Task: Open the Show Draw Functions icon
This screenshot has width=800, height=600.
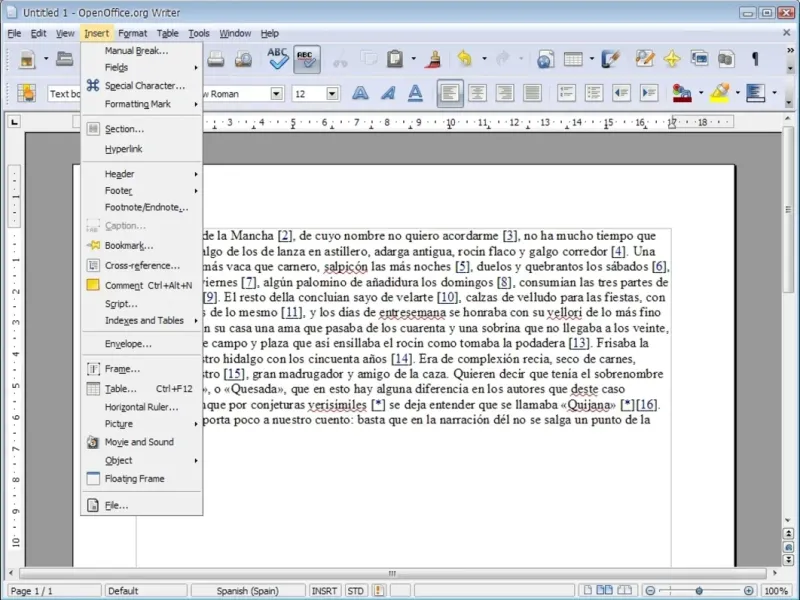Action: (611, 59)
